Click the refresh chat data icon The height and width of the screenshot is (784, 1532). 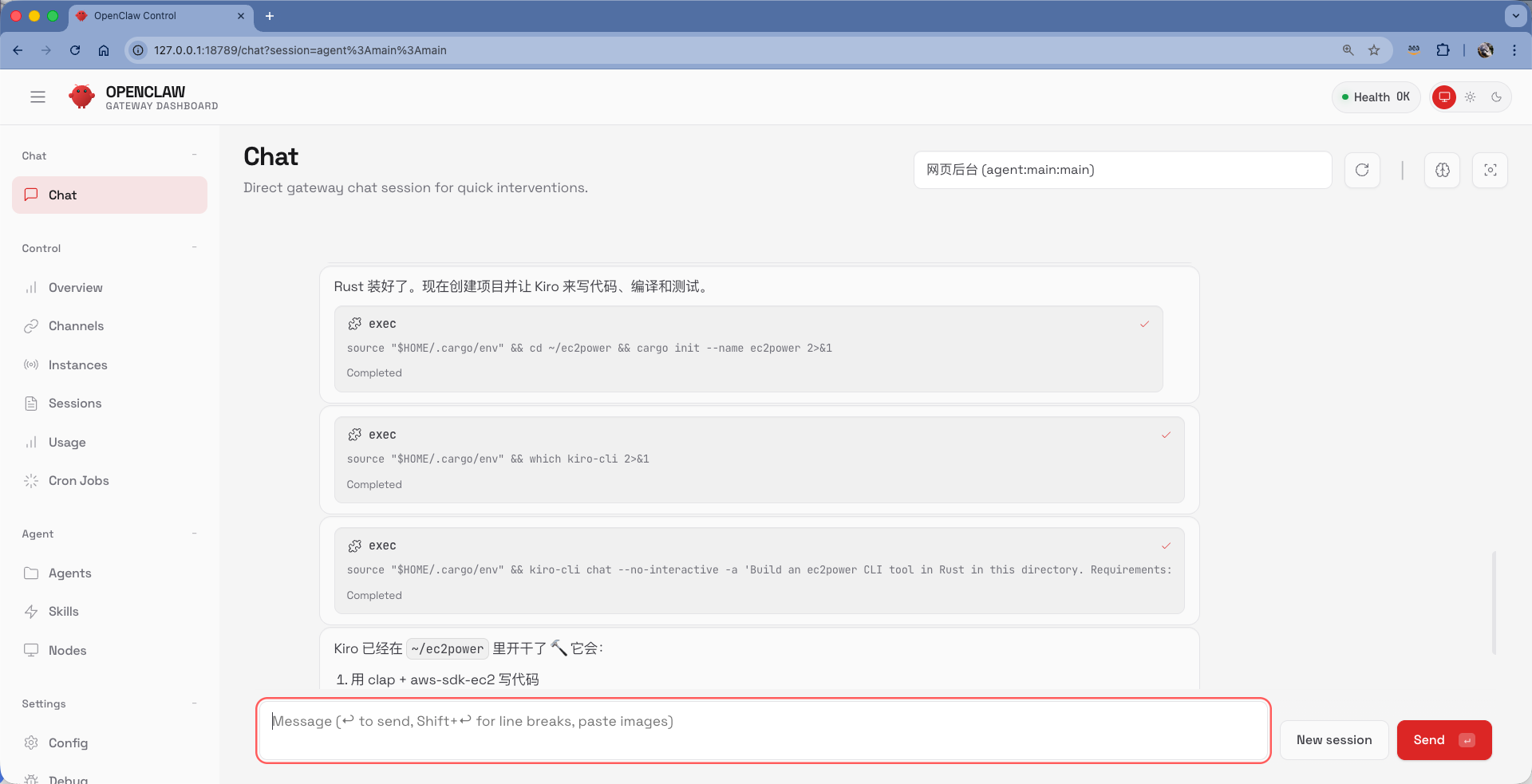1362,170
